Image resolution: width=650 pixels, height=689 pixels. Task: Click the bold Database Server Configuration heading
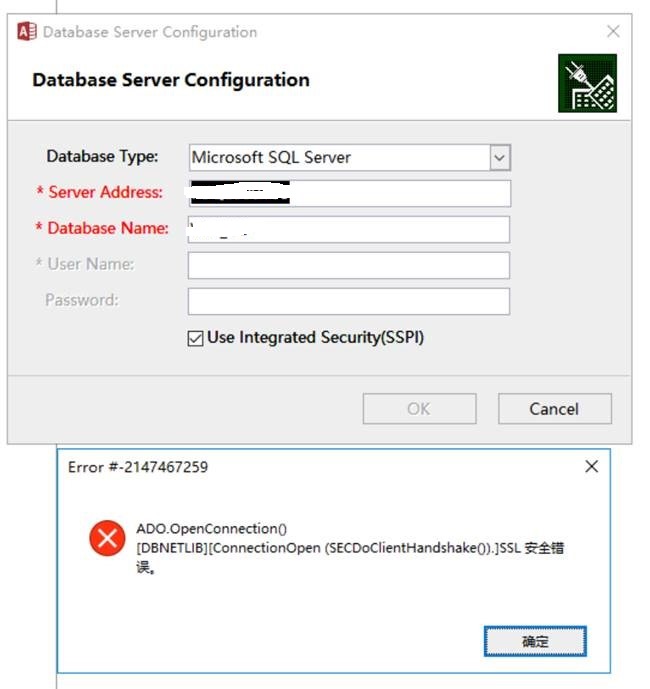tap(171, 80)
